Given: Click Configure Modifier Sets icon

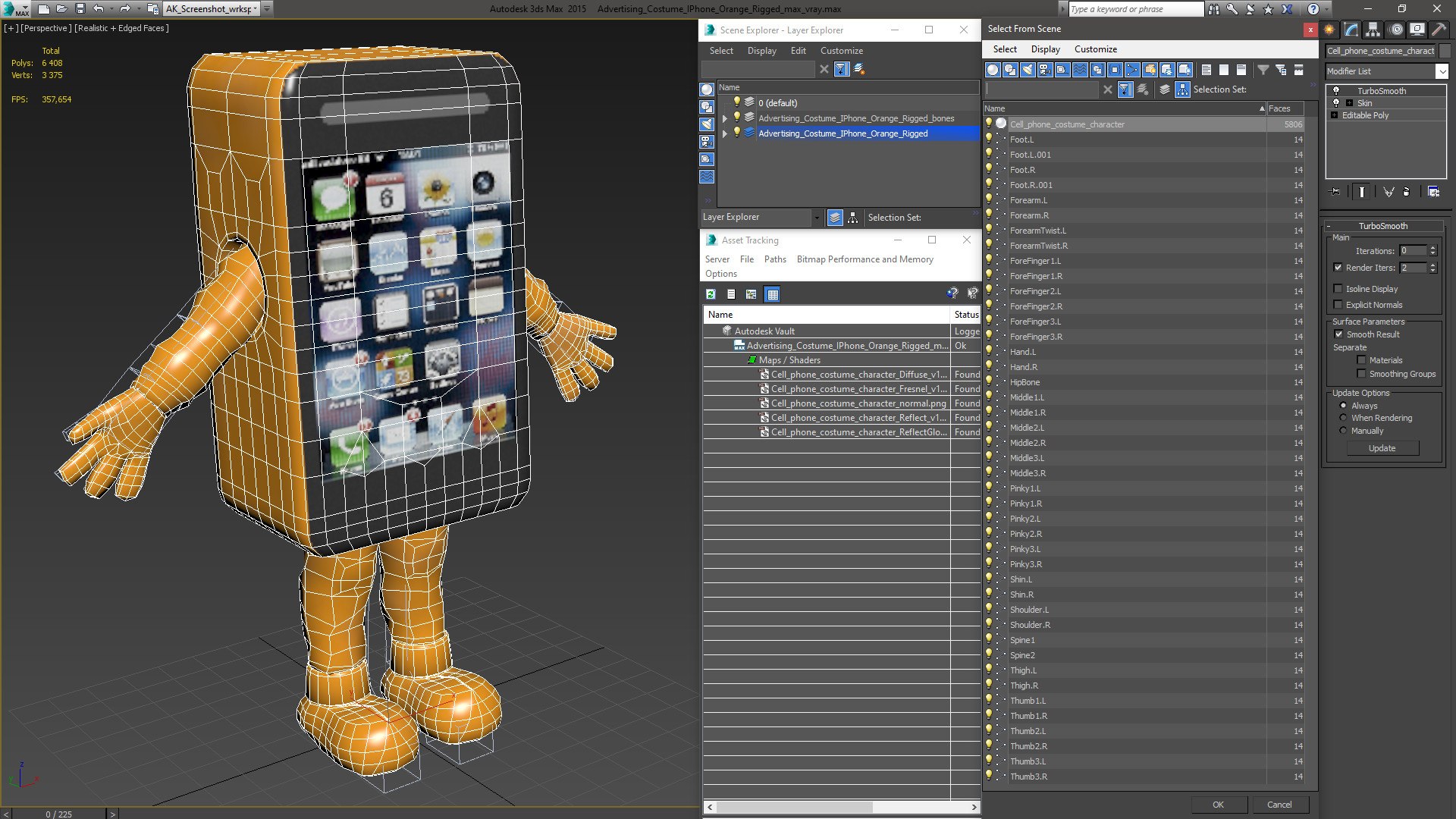Looking at the screenshot, I should coord(1433,192).
